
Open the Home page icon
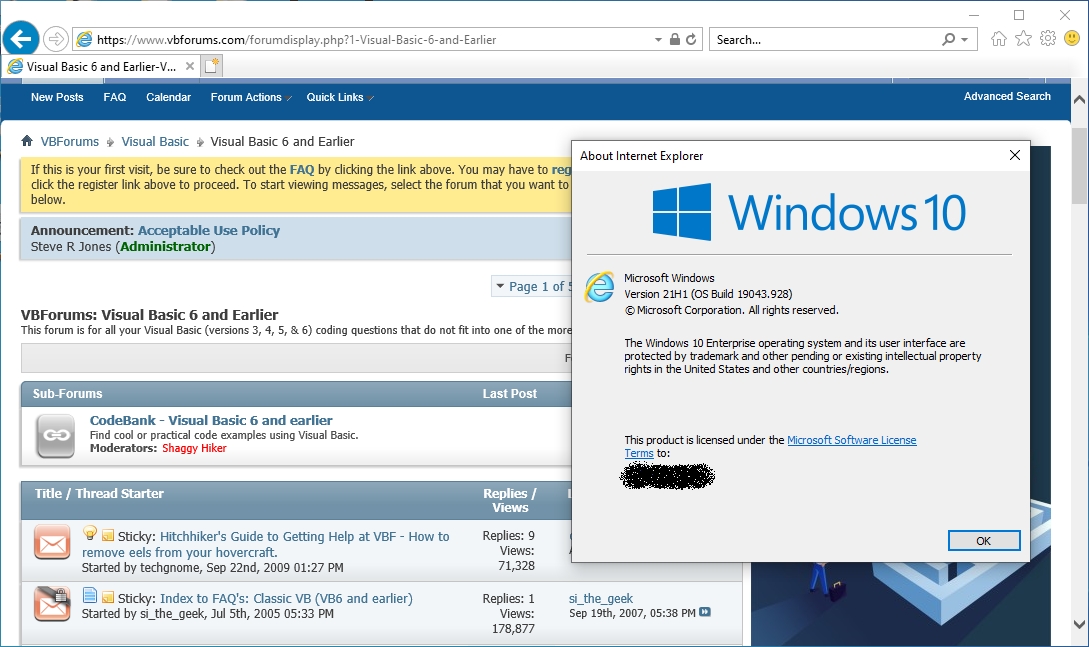tap(998, 38)
